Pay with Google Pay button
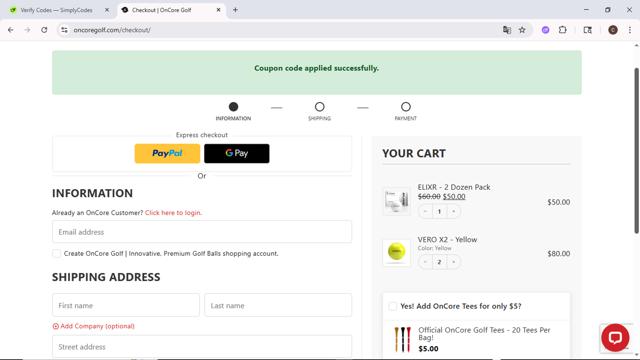640x360 pixels. tap(237, 153)
